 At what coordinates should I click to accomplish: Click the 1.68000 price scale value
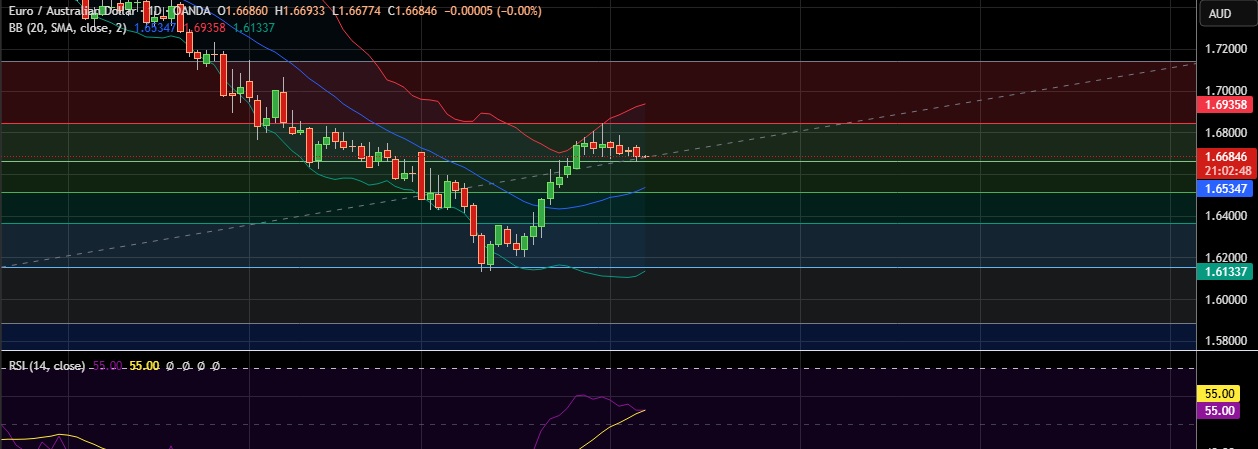pyautogui.click(x=1224, y=132)
